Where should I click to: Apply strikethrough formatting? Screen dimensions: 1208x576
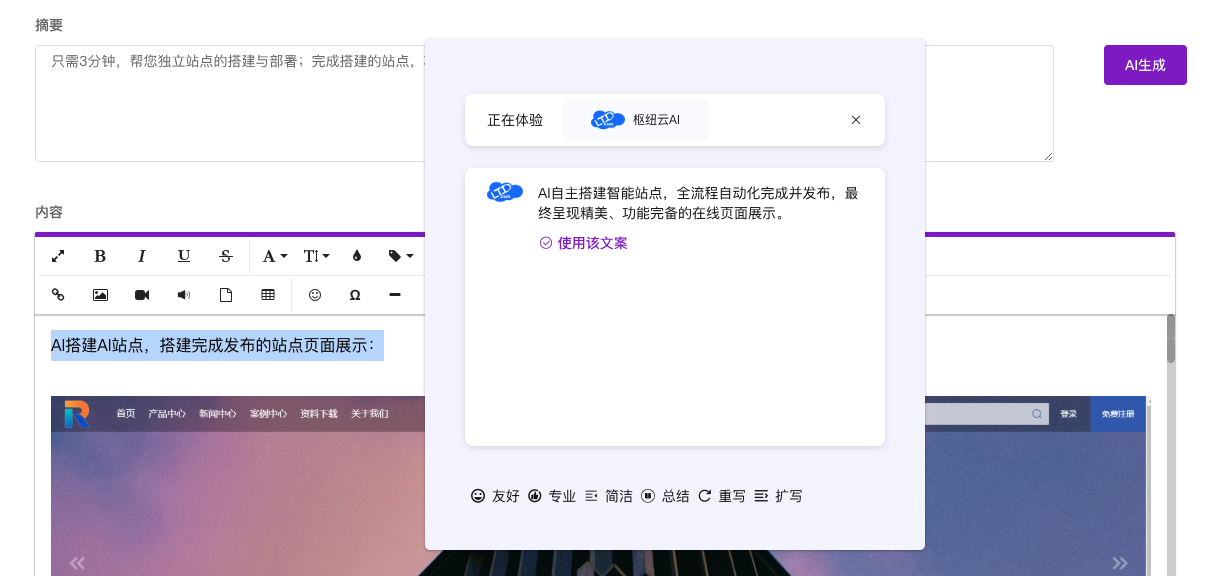pos(226,256)
